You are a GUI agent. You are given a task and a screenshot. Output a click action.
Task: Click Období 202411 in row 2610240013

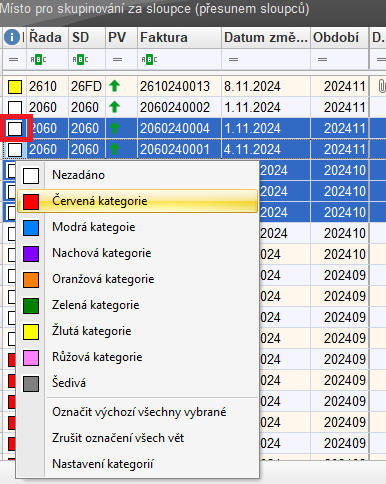340,86
